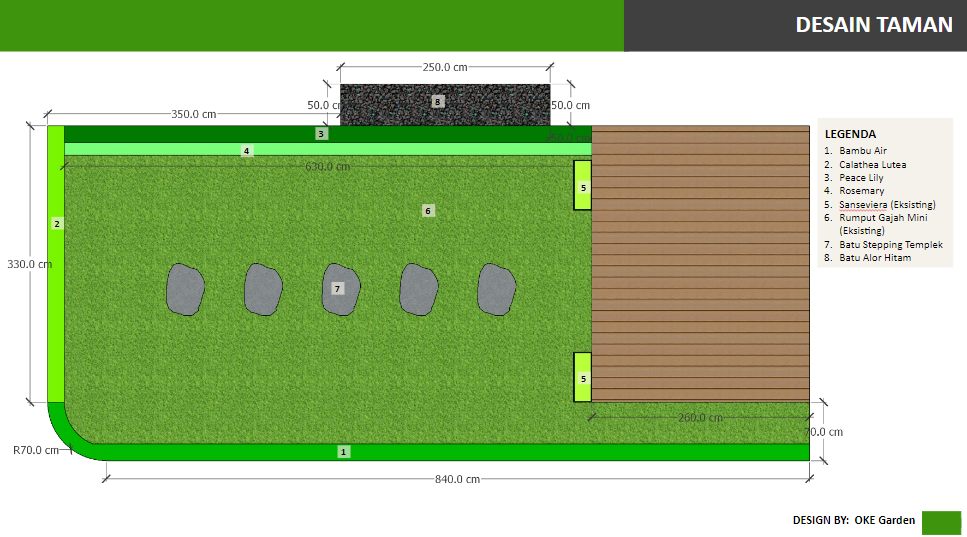Select legend entry Sanseviera (Eksisting)
Viewport: 967px width, 537px height.
pyautogui.click(x=887, y=205)
